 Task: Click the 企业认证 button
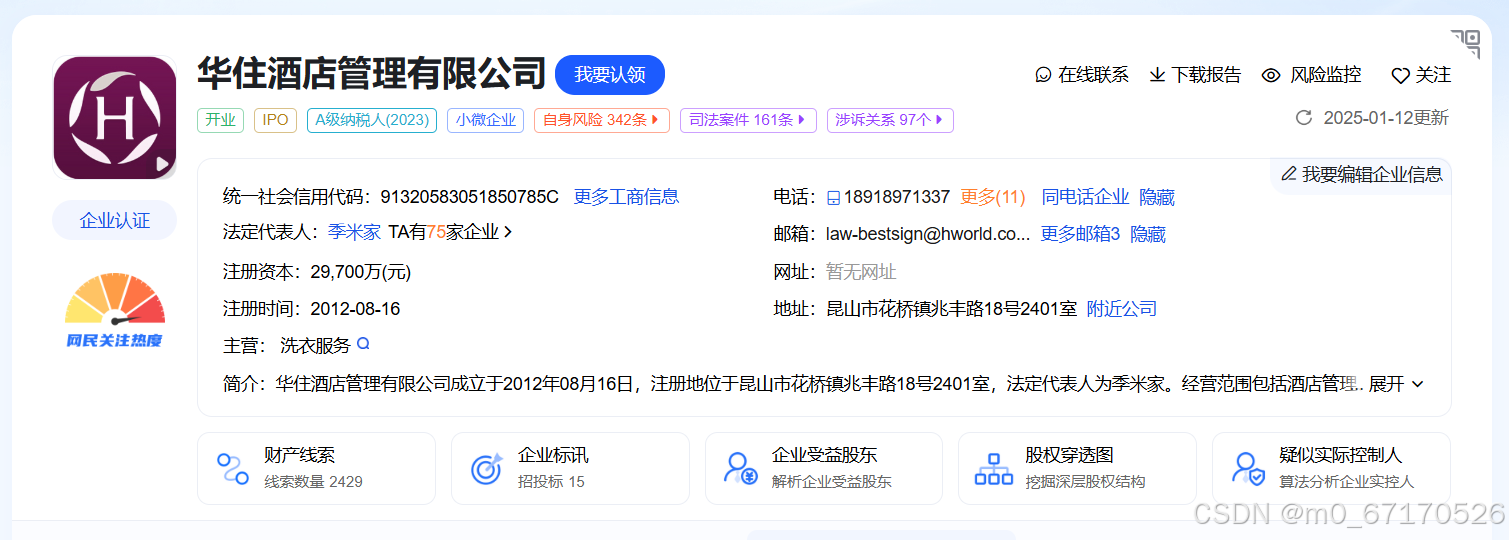pos(114,220)
